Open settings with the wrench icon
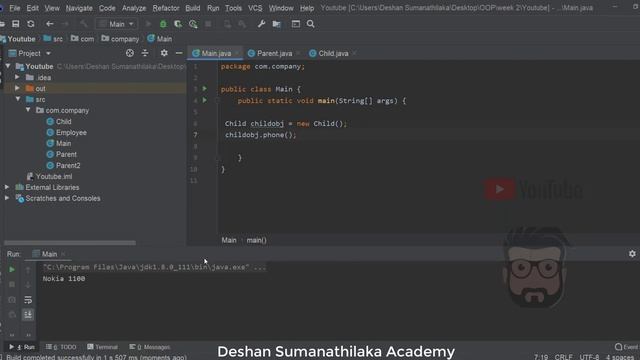 262,24
